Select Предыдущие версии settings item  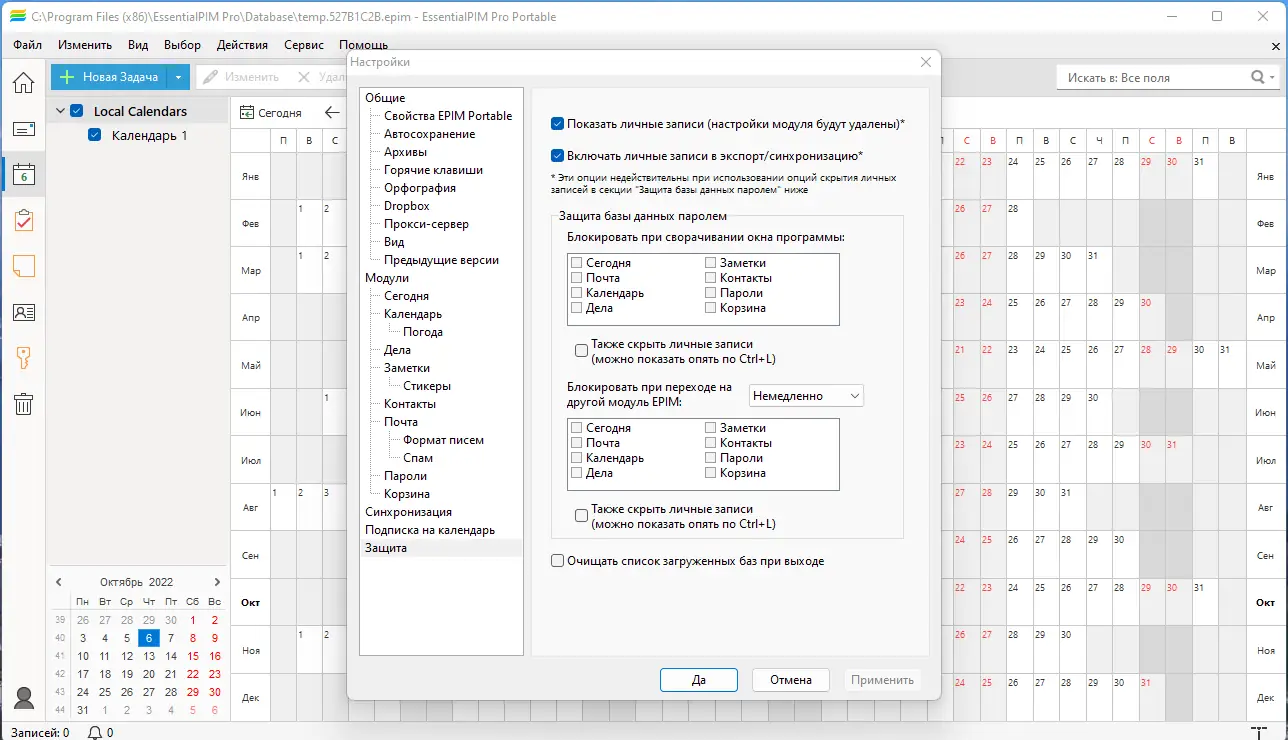(x=442, y=260)
